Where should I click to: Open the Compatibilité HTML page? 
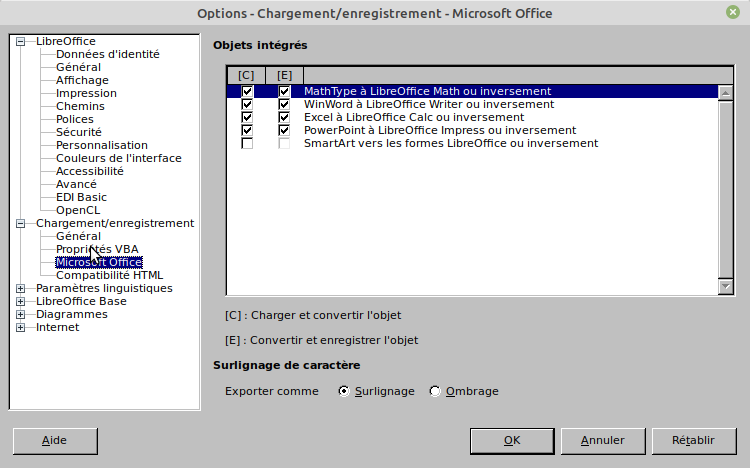[110, 275]
